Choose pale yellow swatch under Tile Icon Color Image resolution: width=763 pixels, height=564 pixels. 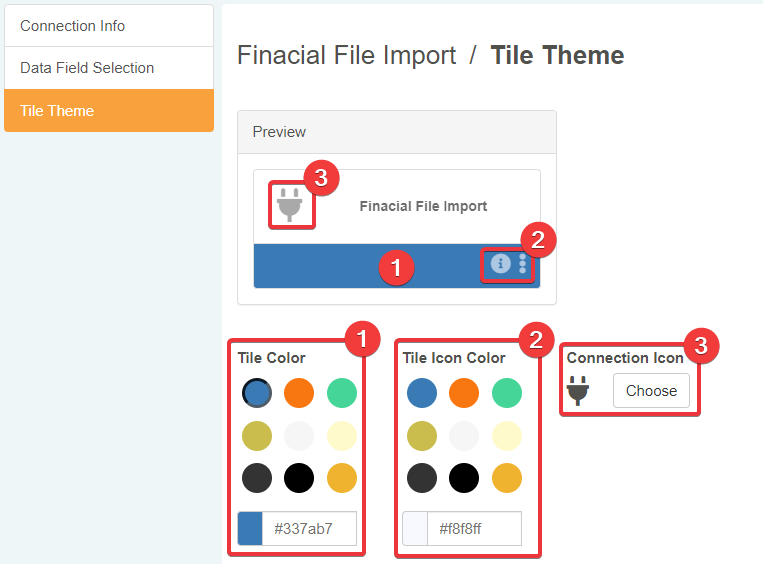[x=507, y=436]
